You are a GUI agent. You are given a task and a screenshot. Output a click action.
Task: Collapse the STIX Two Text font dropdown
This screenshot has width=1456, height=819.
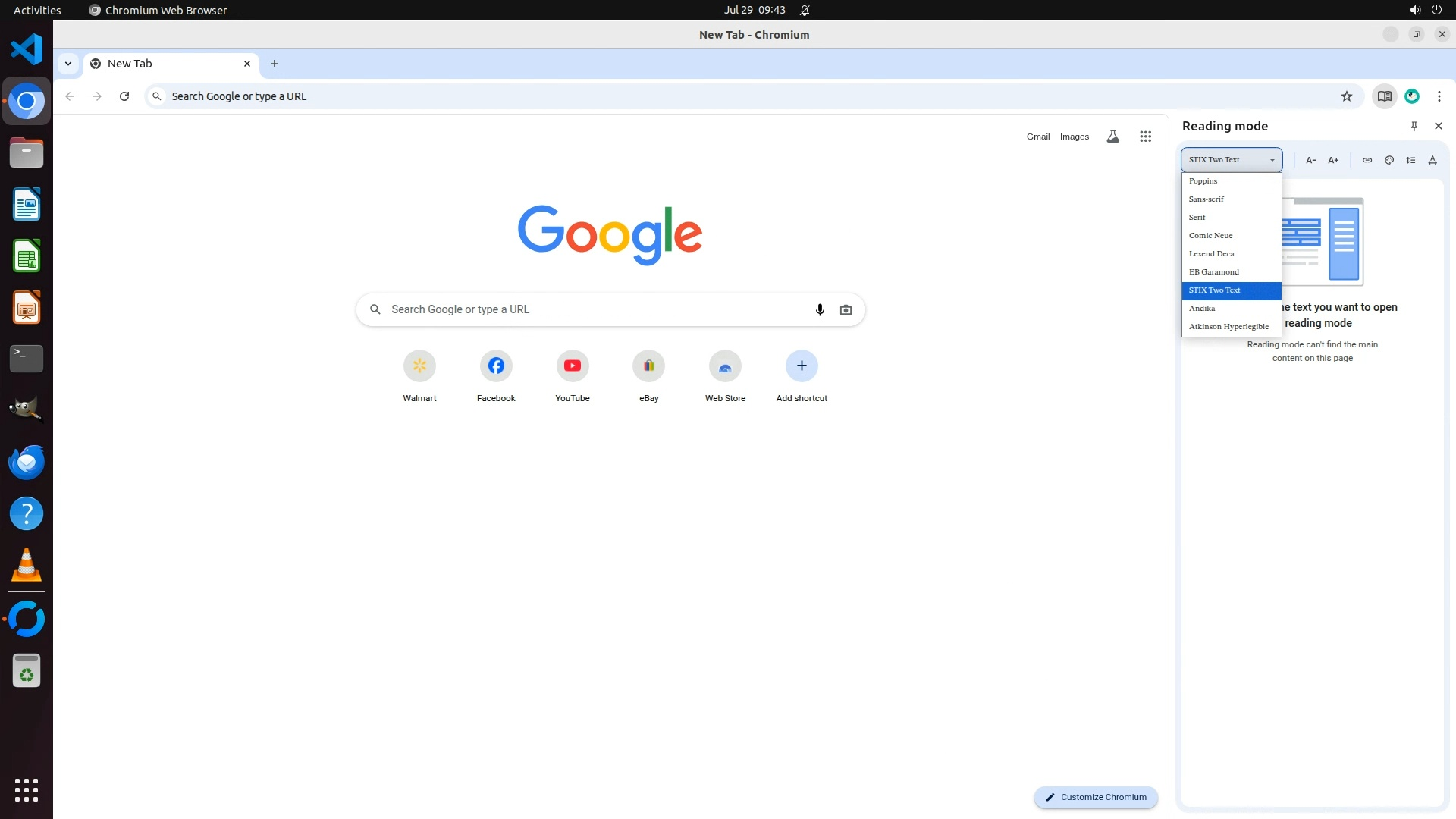(x=1231, y=160)
